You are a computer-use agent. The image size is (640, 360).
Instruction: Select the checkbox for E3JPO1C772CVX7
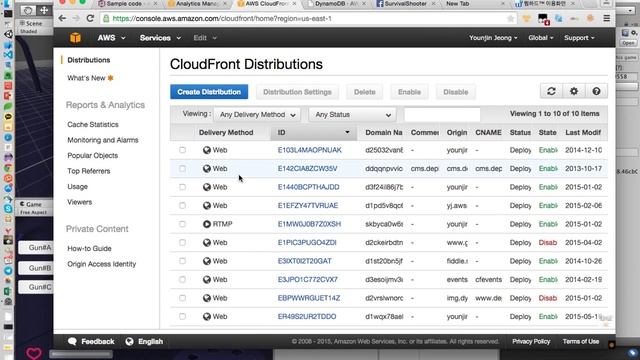[182, 280]
